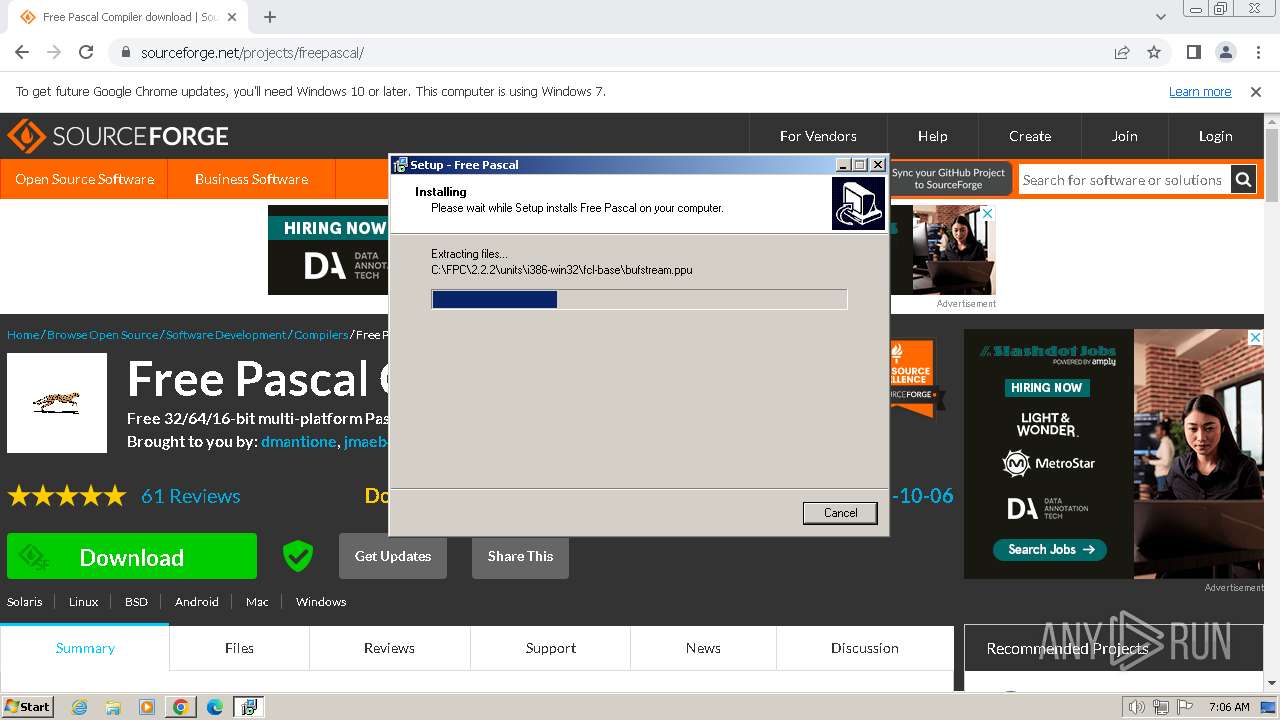Cancel the Free Pascal setup
Screen dimensions: 1280x720
pos(840,513)
